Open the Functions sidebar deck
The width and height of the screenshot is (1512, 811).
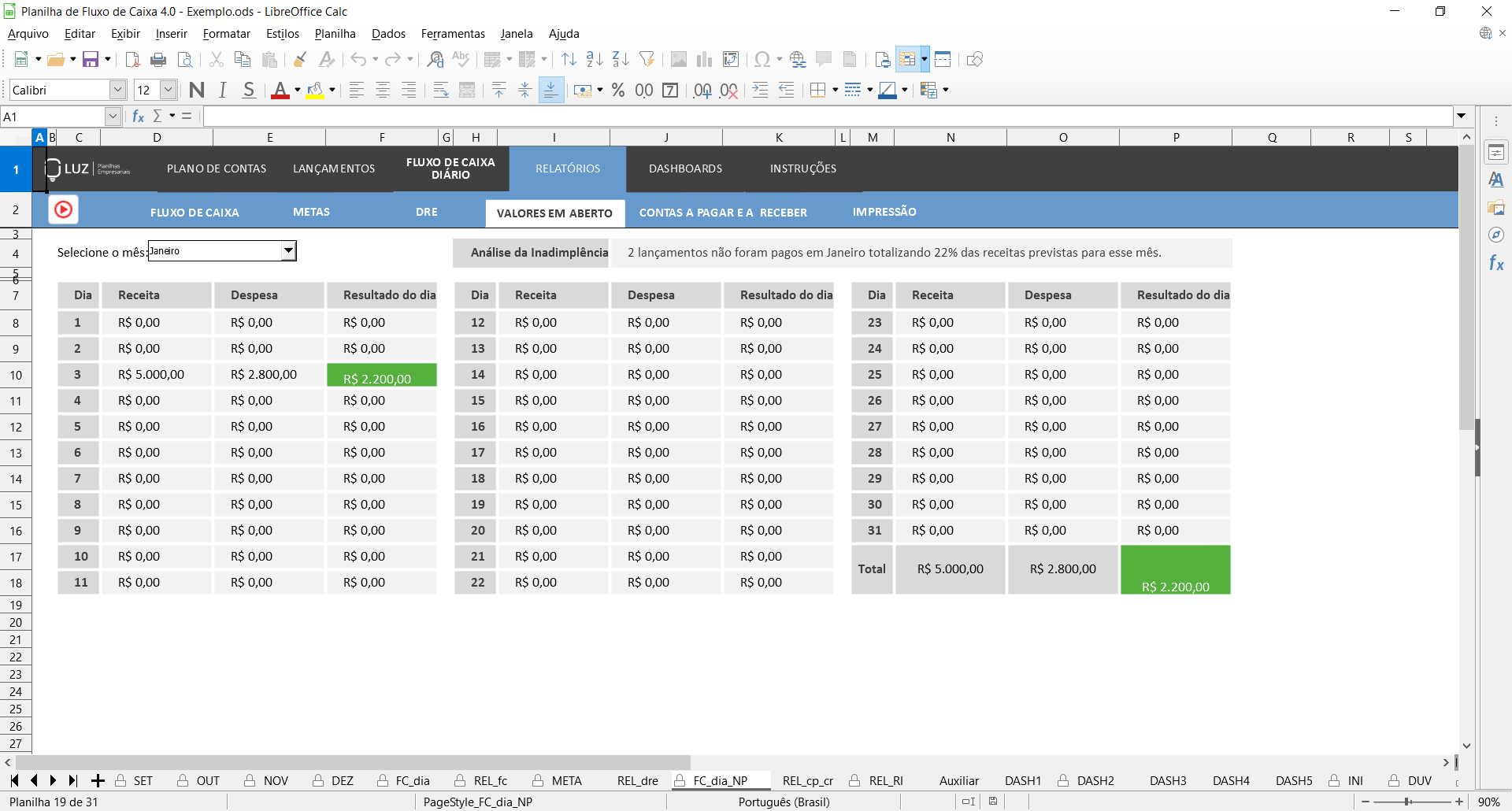pos(1495,263)
